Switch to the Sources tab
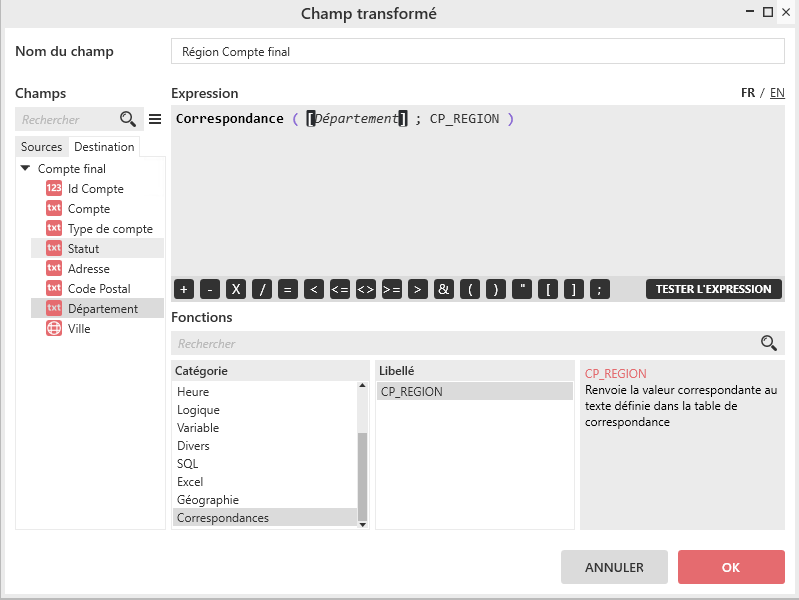 click(41, 147)
